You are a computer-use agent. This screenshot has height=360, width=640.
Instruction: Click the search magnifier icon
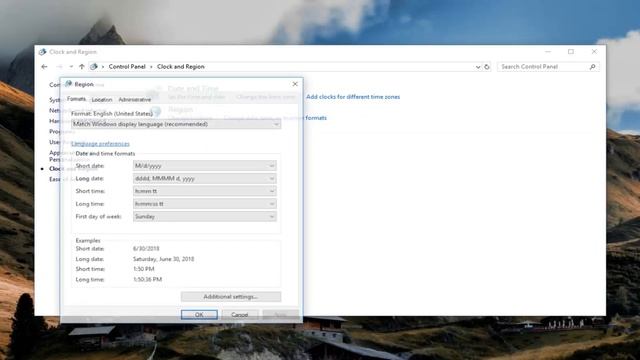592,67
